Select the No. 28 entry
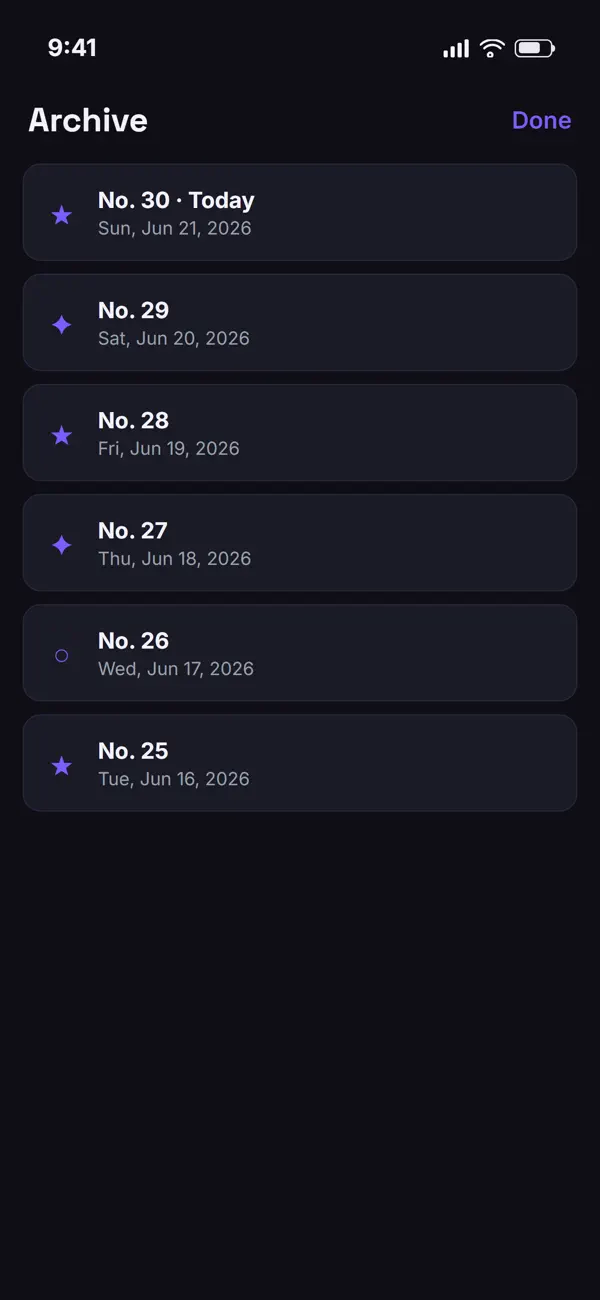This screenshot has width=600, height=1300. pyautogui.click(x=300, y=432)
